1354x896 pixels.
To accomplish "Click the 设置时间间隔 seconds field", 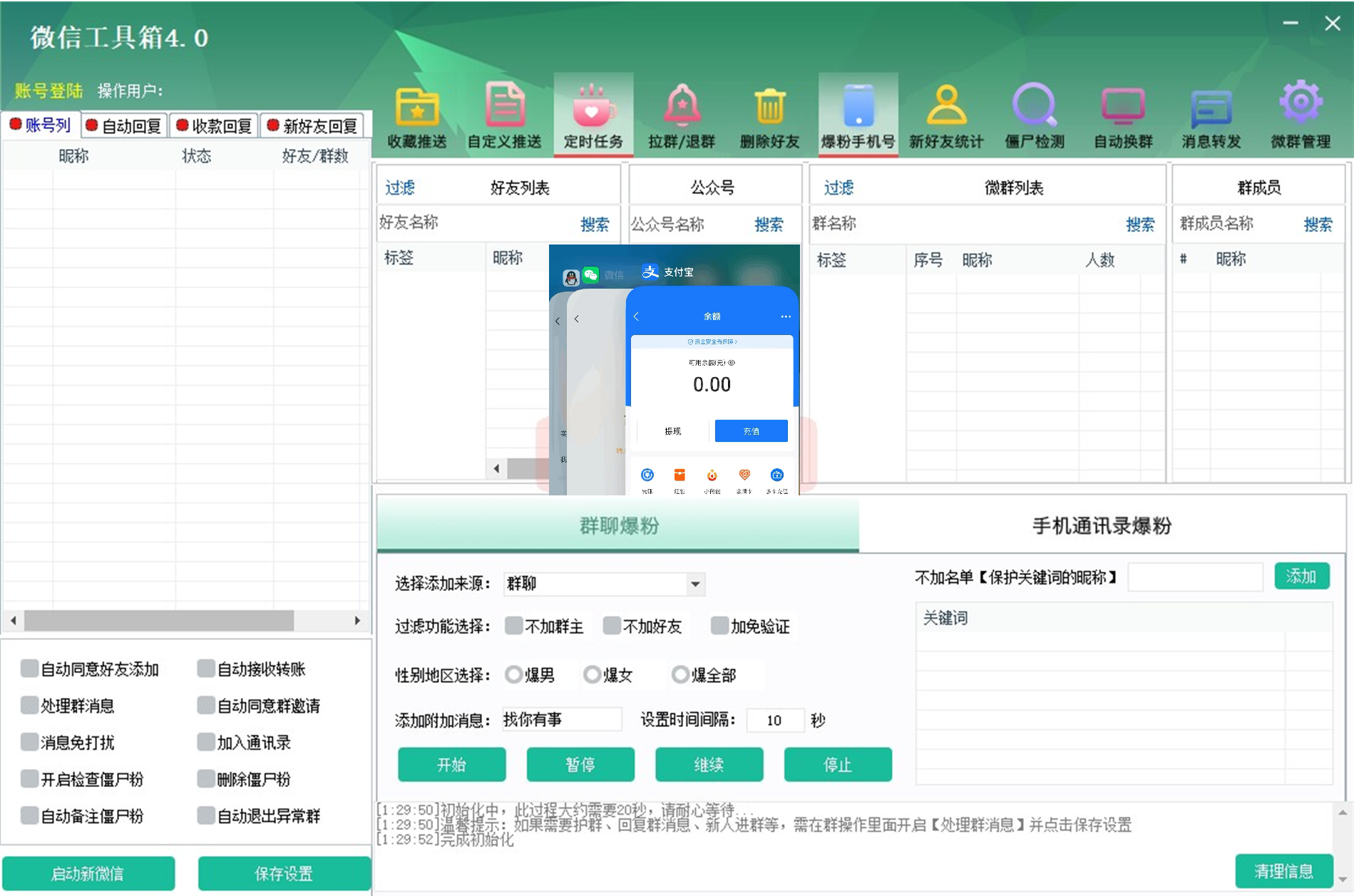I will [x=776, y=720].
